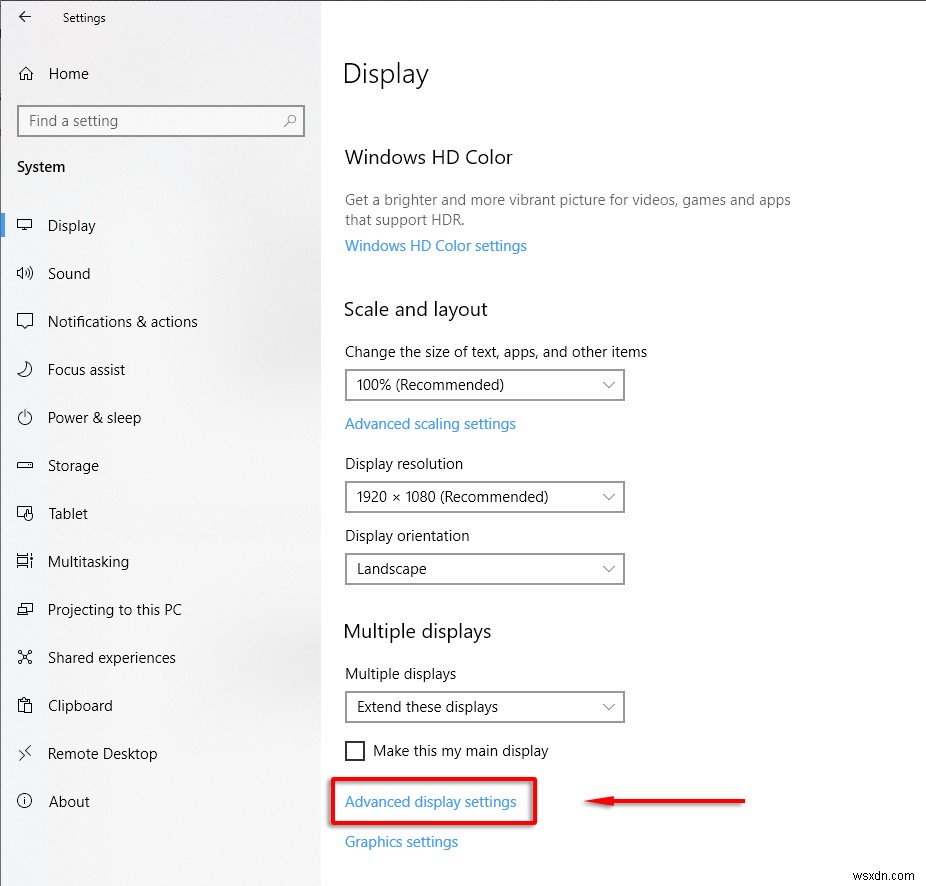Screen dimensions: 926x886
Task: Click inside the Find a setting search box
Action: click(150, 120)
